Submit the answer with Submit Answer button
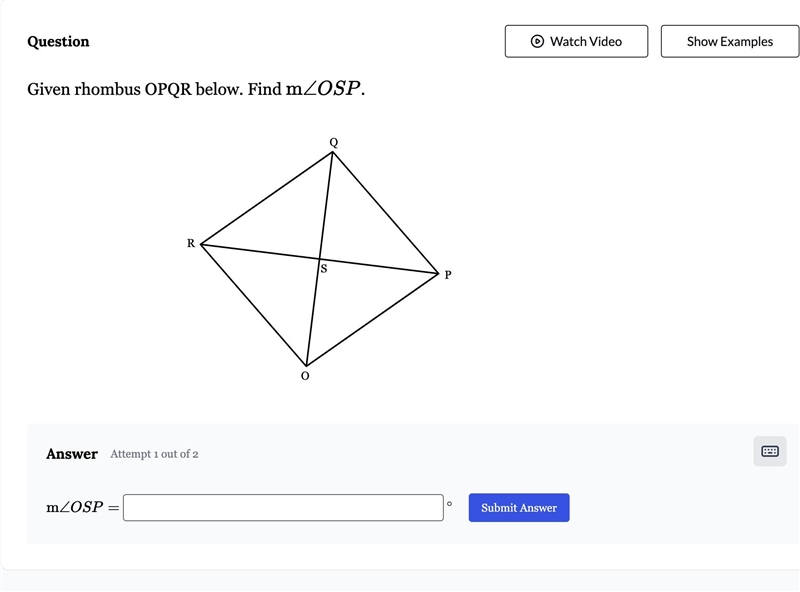The width and height of the screenshot is (800, 592). pyautogui.click(x=519, y=508)
